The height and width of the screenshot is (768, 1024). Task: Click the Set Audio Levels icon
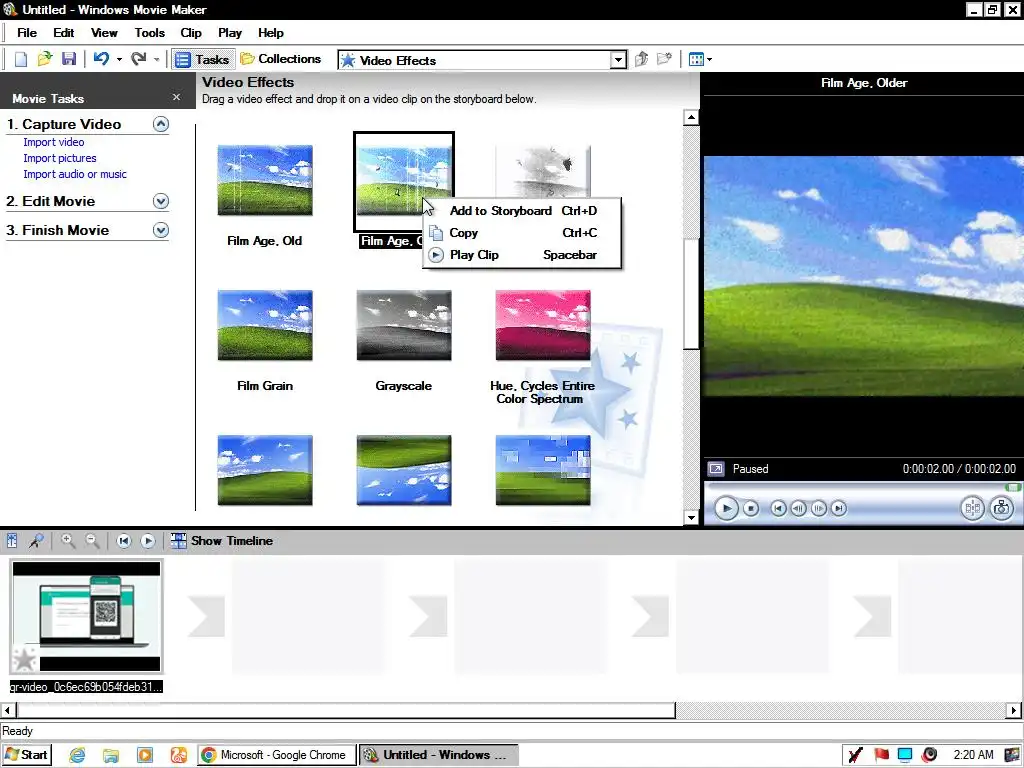(x=12, y=541)
